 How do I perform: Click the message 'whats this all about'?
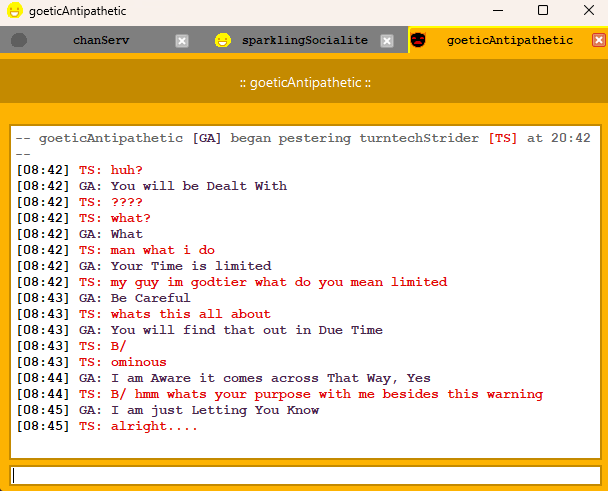(x=191, y=314)
